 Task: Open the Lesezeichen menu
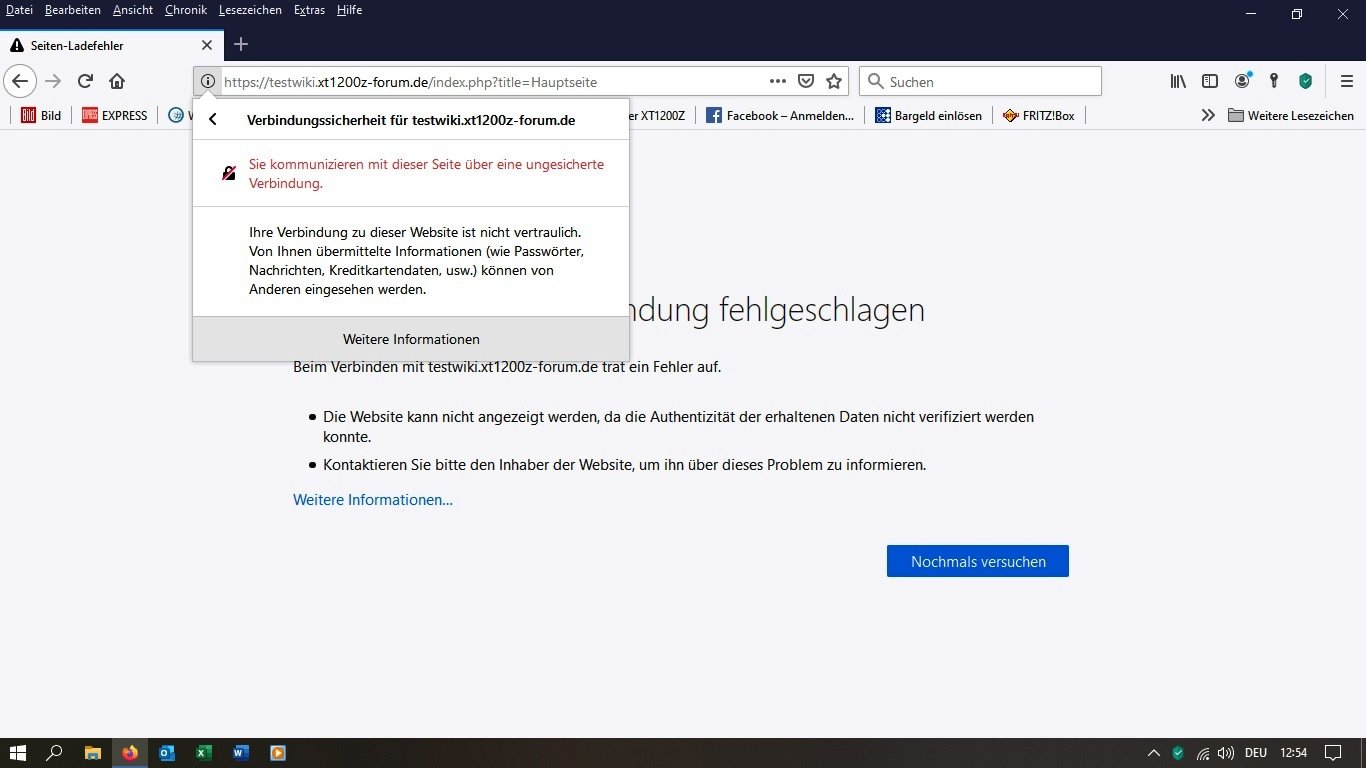pos(250,10)
